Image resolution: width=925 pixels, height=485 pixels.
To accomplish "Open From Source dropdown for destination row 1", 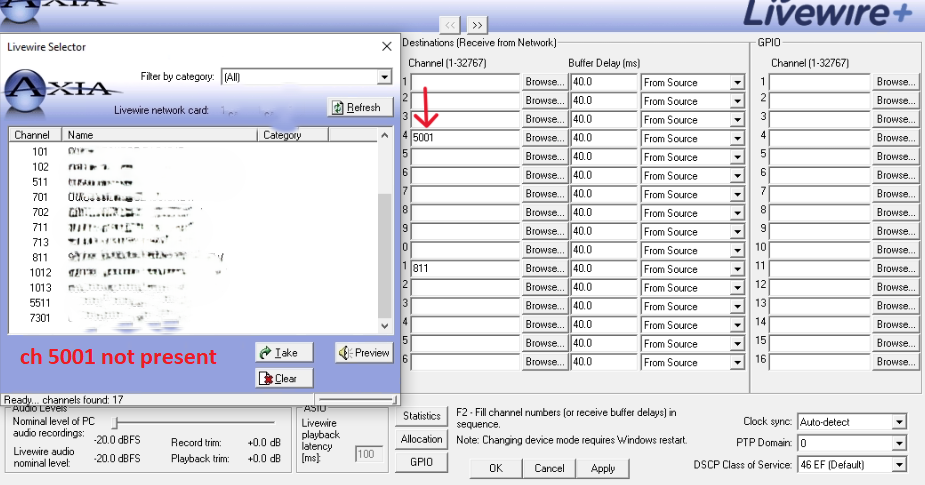I will pos(737,83).
